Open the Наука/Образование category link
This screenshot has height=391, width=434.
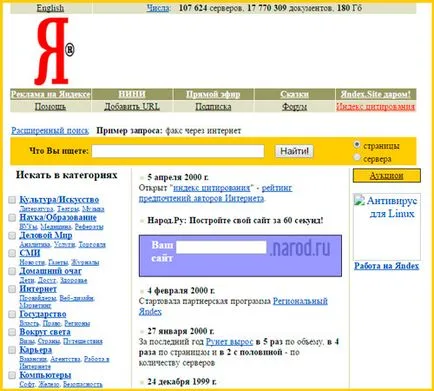pos(58,218)
